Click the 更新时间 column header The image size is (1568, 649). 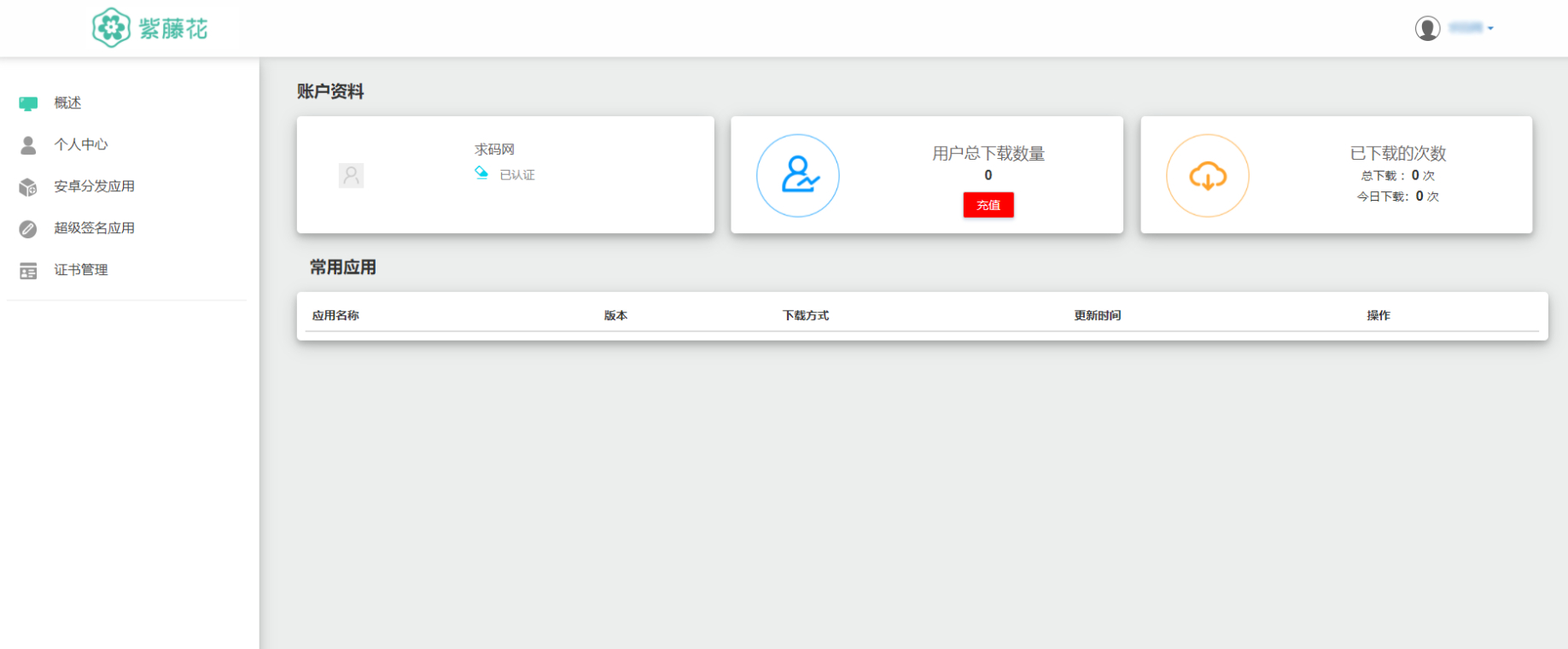click(x=1097, y=315)
